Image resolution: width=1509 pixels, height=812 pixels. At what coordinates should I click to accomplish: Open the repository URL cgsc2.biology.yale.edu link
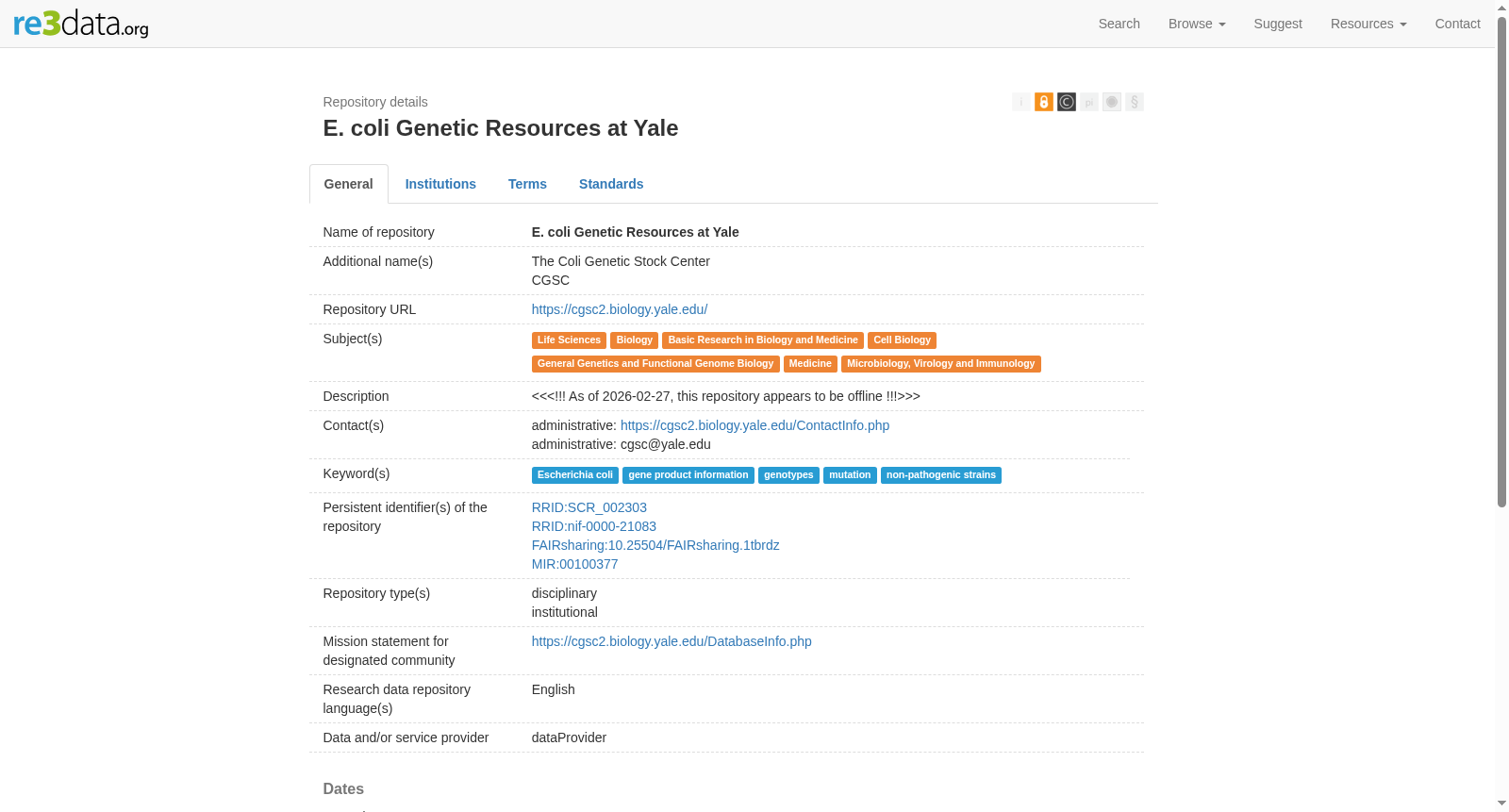pos(620,309)
